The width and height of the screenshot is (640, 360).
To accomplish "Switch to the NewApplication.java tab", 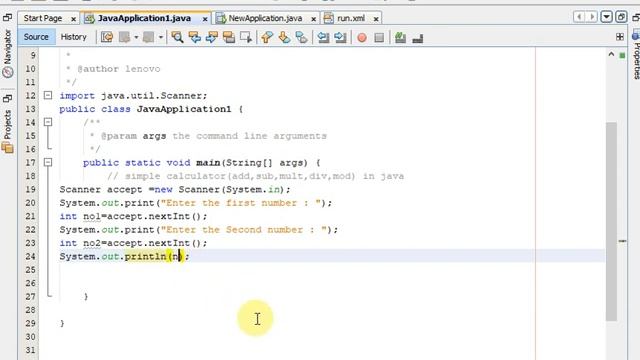I will coord(265,18).
